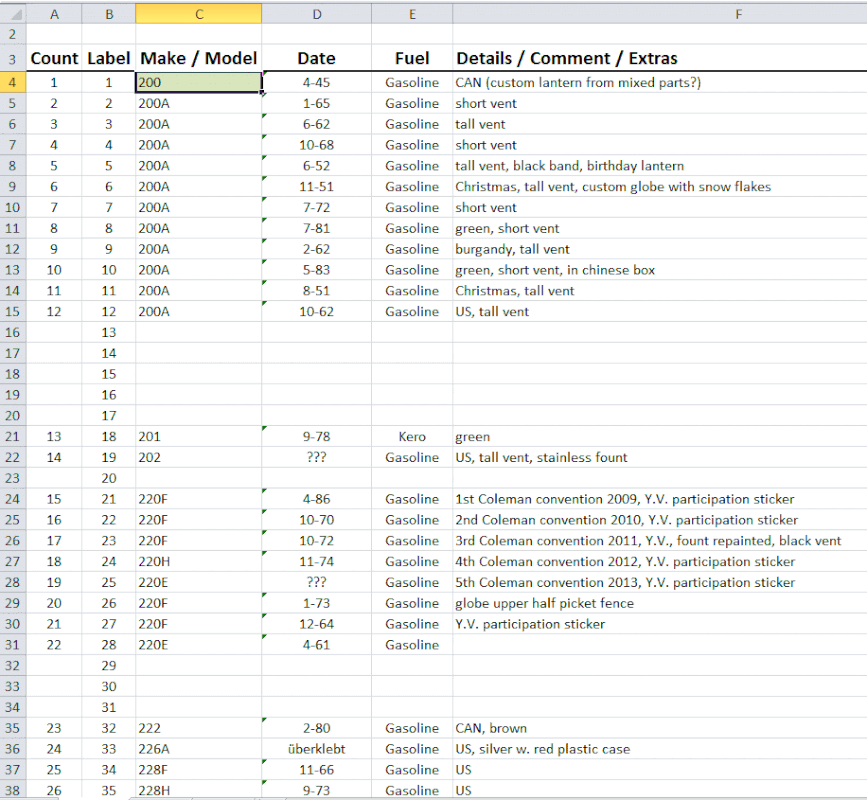Click label cell '17' in row 20
The width and height of the screenshot is (867, 800).
point(109,416)
